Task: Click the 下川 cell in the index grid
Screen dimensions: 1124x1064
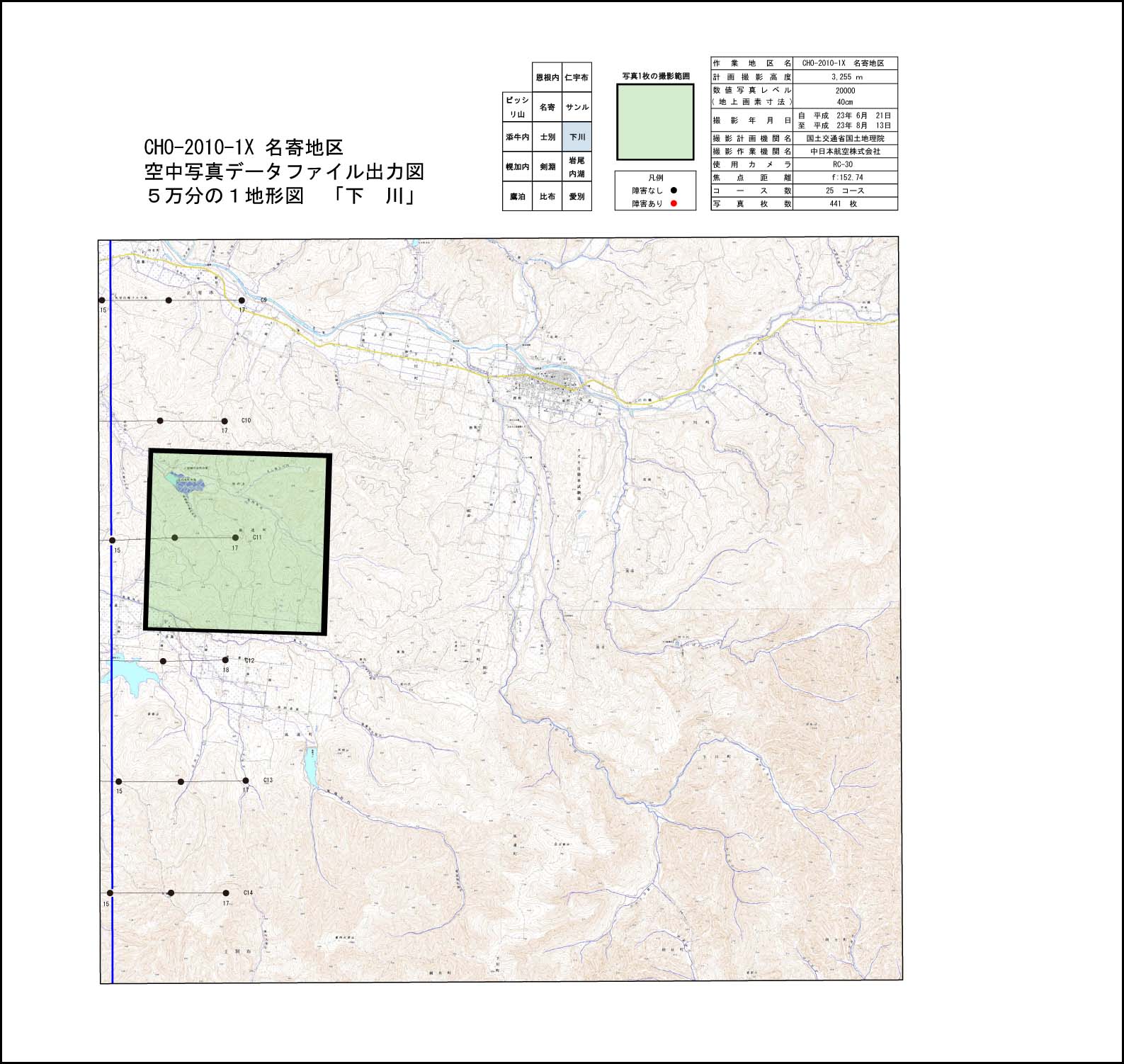Action: [x=577, y=137]
